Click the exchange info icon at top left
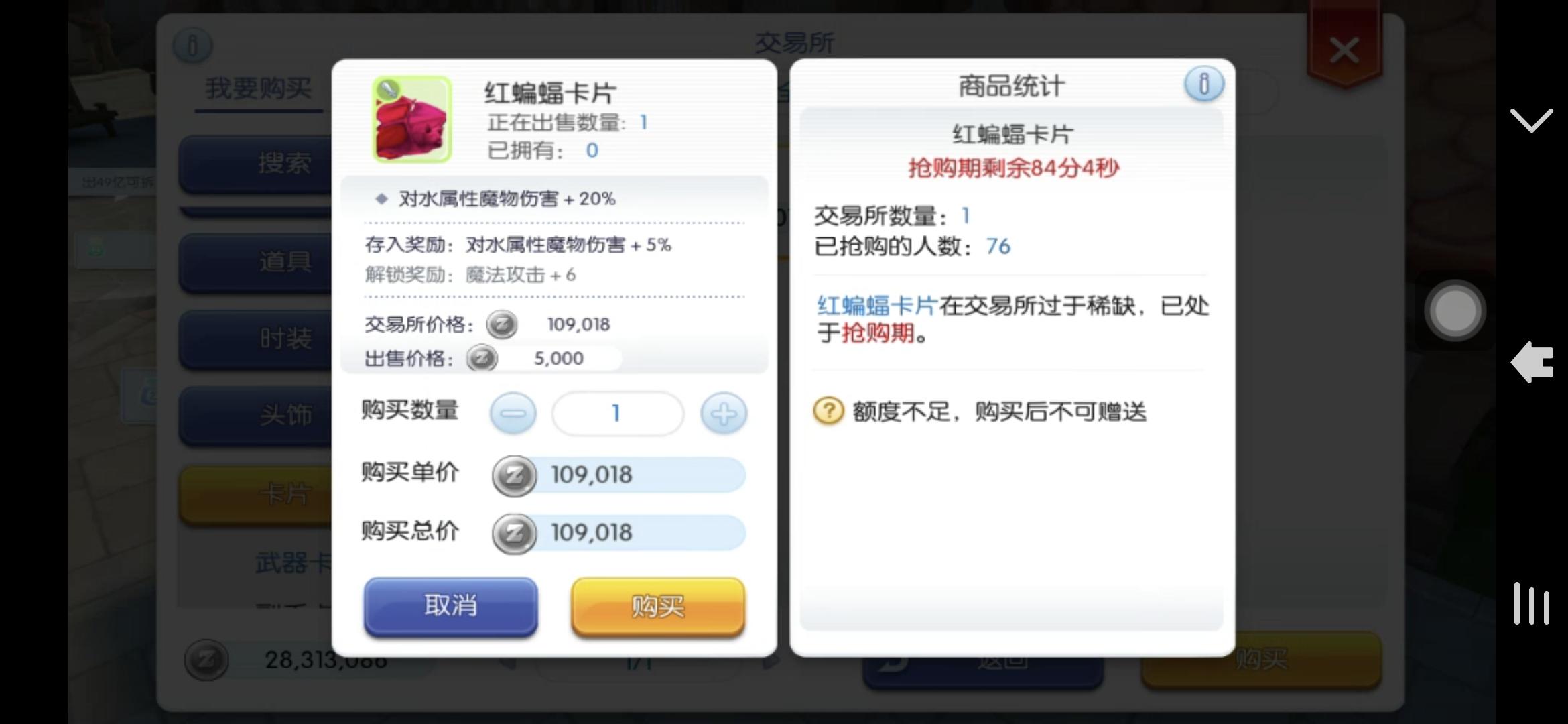Image resolution: width=1568 pixels, height=724 pixels. pyautogui.click(x=192, y=46)
